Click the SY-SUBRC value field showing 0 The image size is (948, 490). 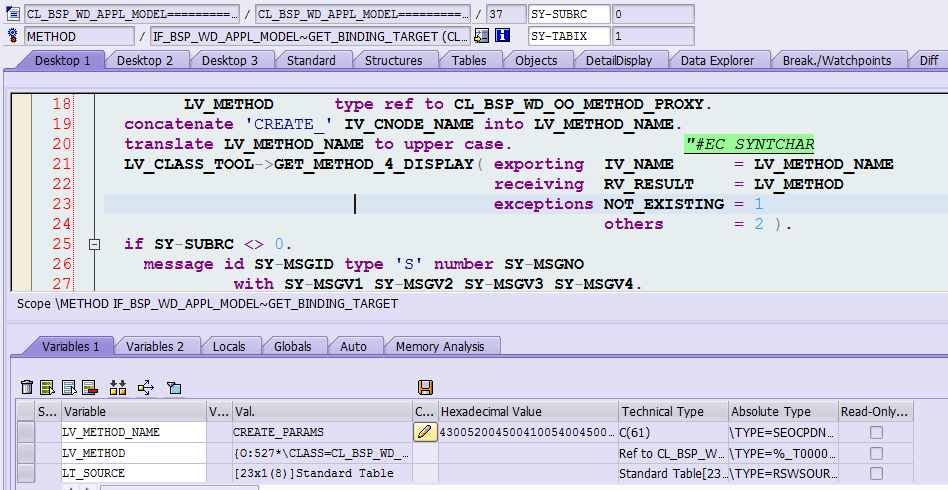653,14
